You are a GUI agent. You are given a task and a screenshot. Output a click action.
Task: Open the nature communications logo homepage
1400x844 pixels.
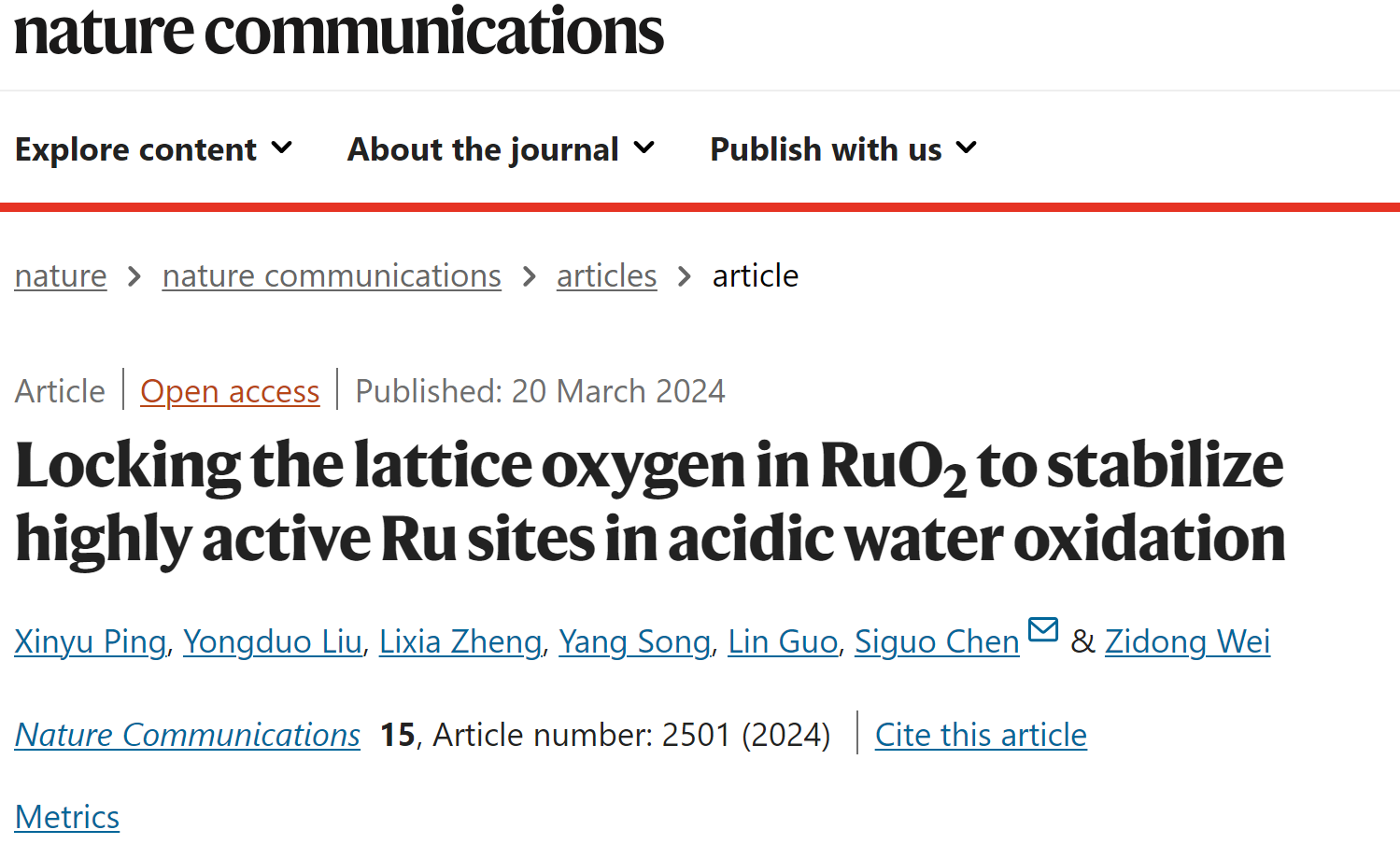pyautogui.click(x=339, y=31)
